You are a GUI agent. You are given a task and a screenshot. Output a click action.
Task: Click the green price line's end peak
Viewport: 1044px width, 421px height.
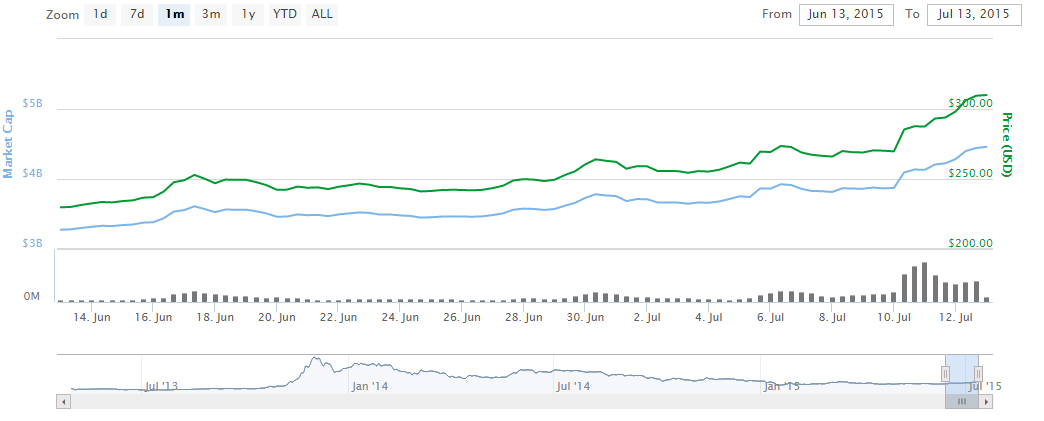pos(985,95)
